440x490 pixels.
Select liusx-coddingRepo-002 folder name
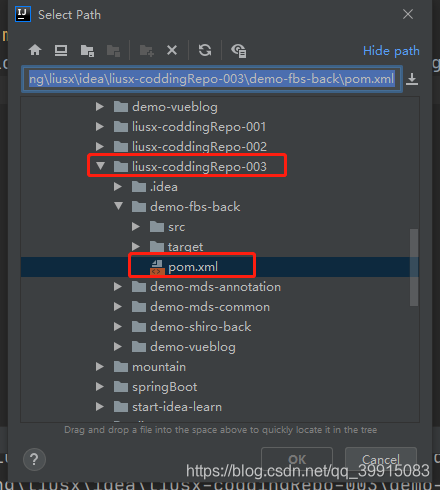[199, 147]
